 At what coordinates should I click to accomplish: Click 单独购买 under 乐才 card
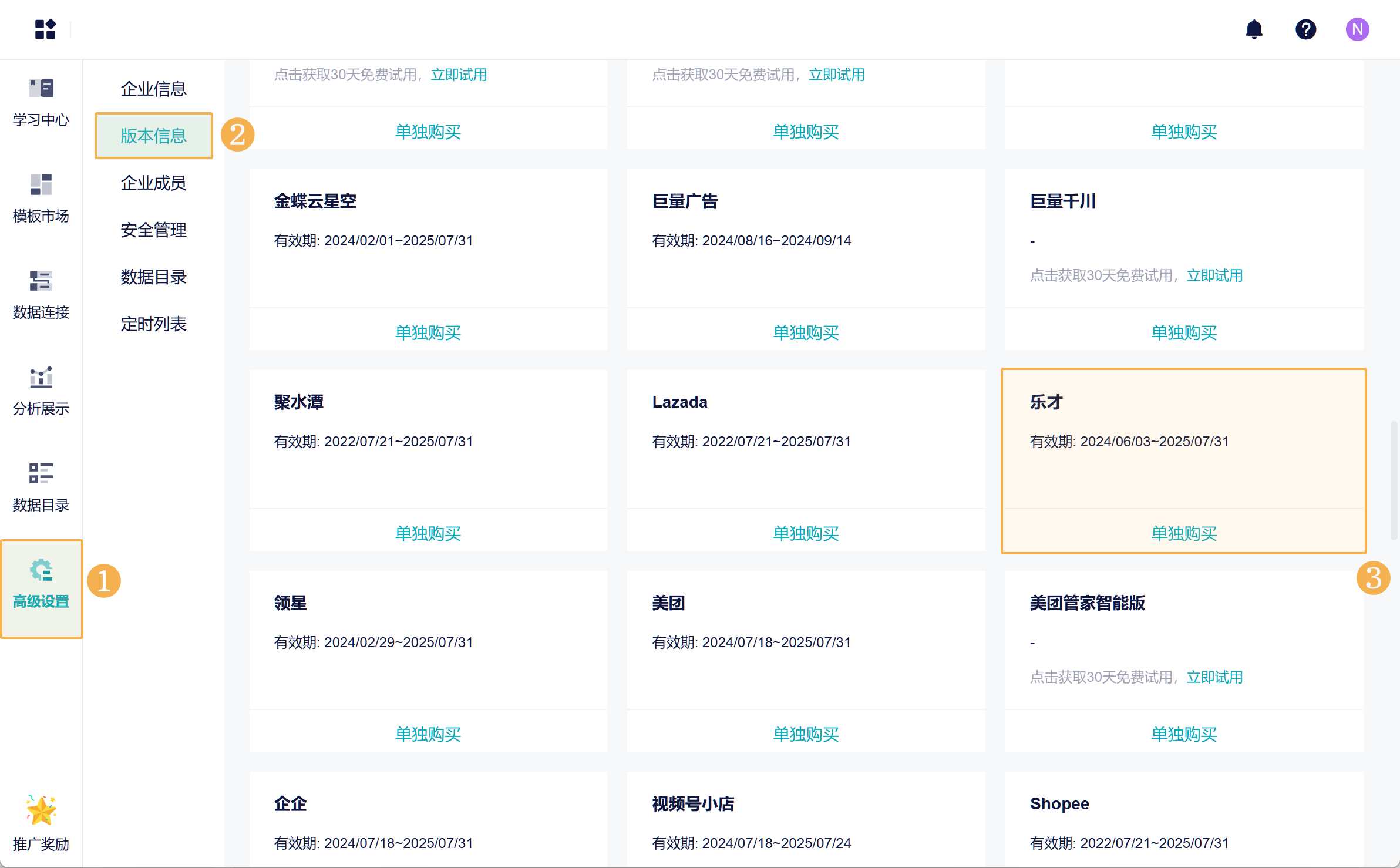(x=1183, y=533)
